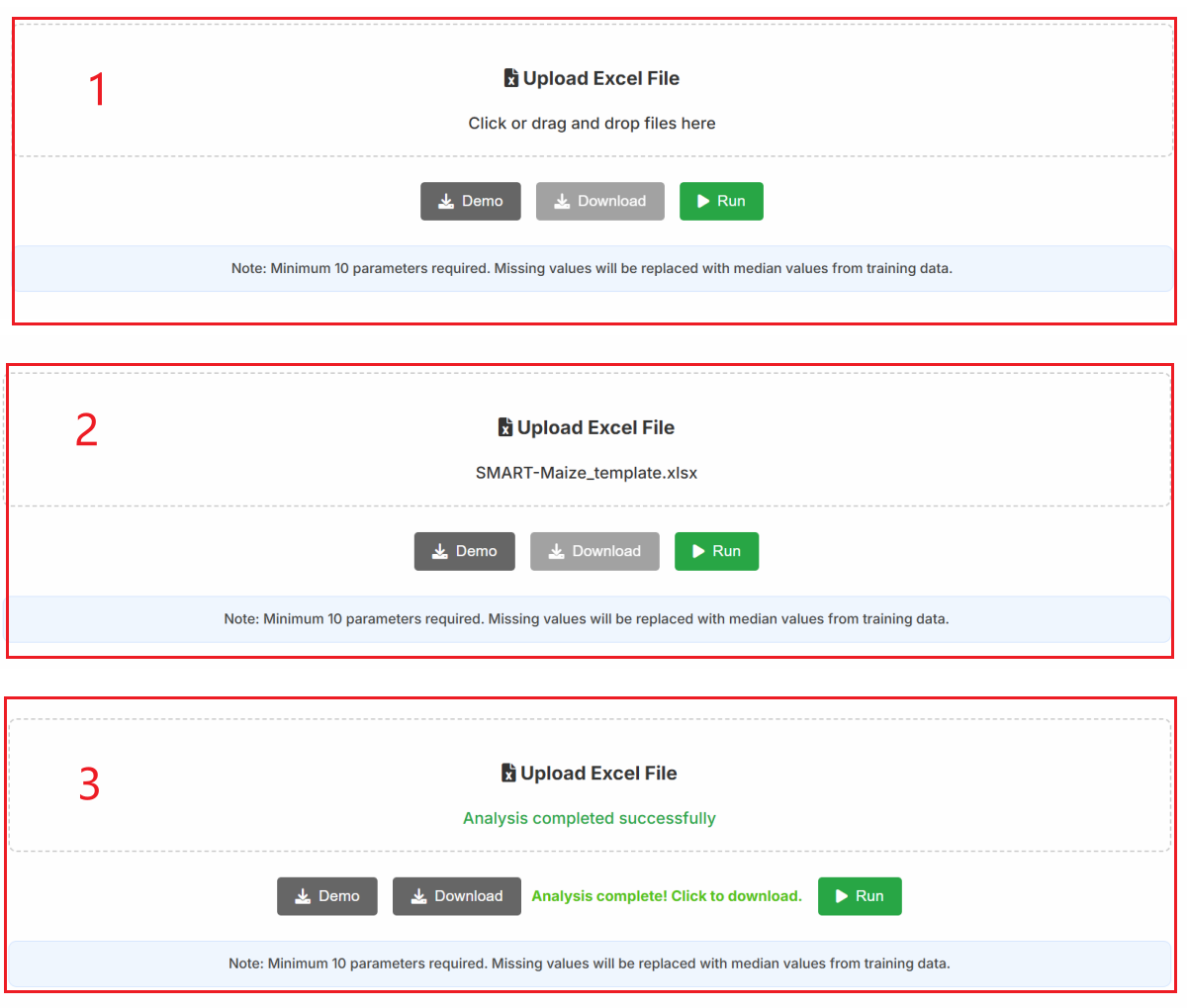This screenshot has height=1008, width=1187.
Task: Click Excel file icon above 'Analysis completed successfully'
Action: pyautogui.click(x=508, y=774)
